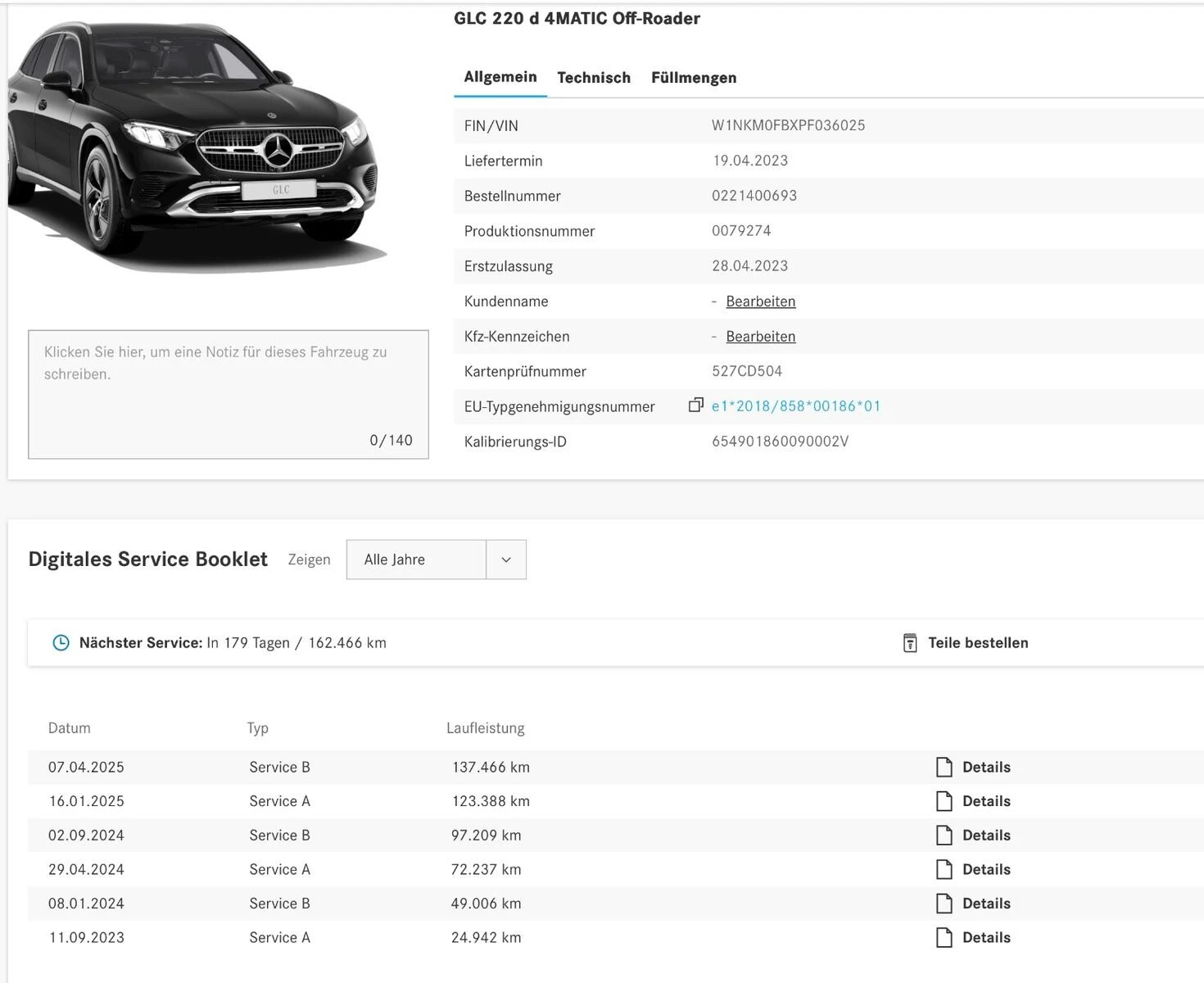Image resolution: width=1204 pixels, height=983 pixels.
Task: Click Details for the 08.01.2024 Service B
Action: point(986,903)
